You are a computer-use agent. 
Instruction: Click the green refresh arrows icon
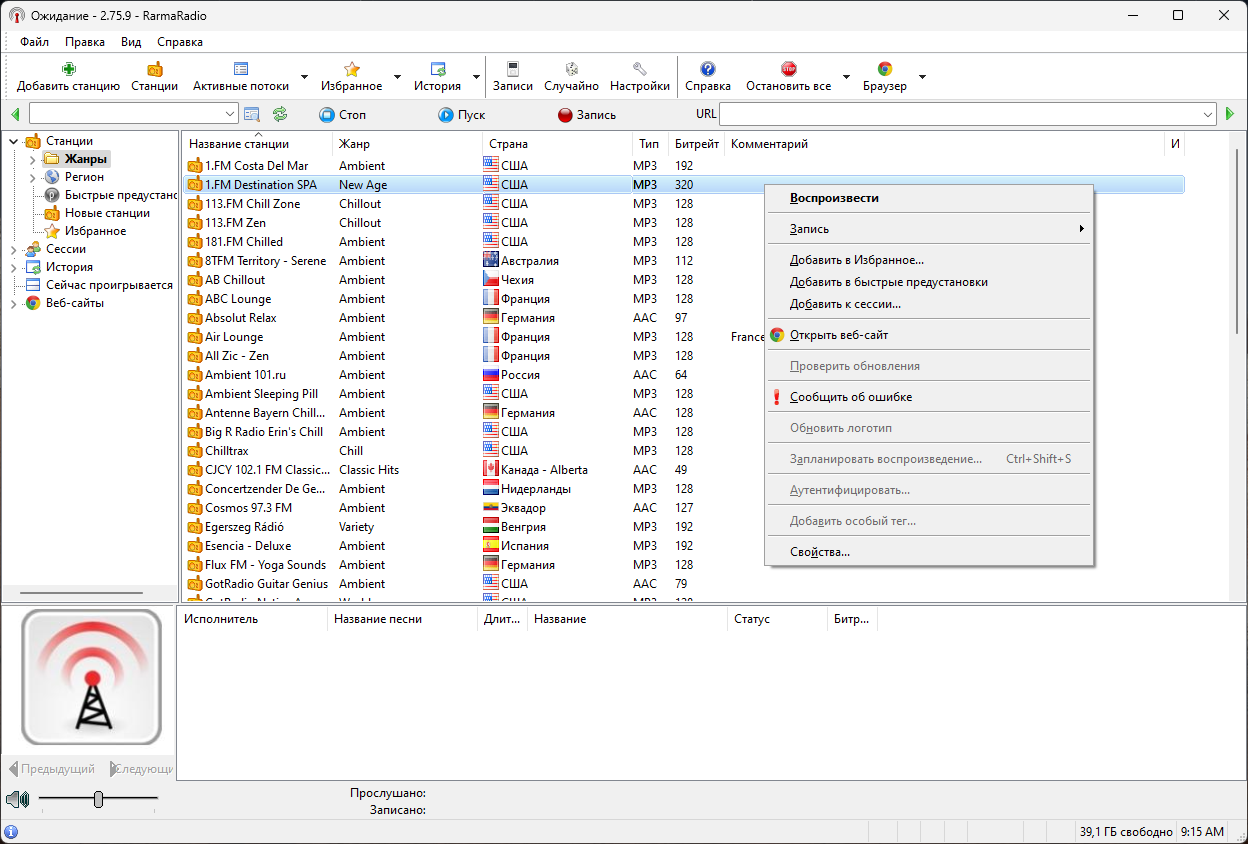(280, 114)
